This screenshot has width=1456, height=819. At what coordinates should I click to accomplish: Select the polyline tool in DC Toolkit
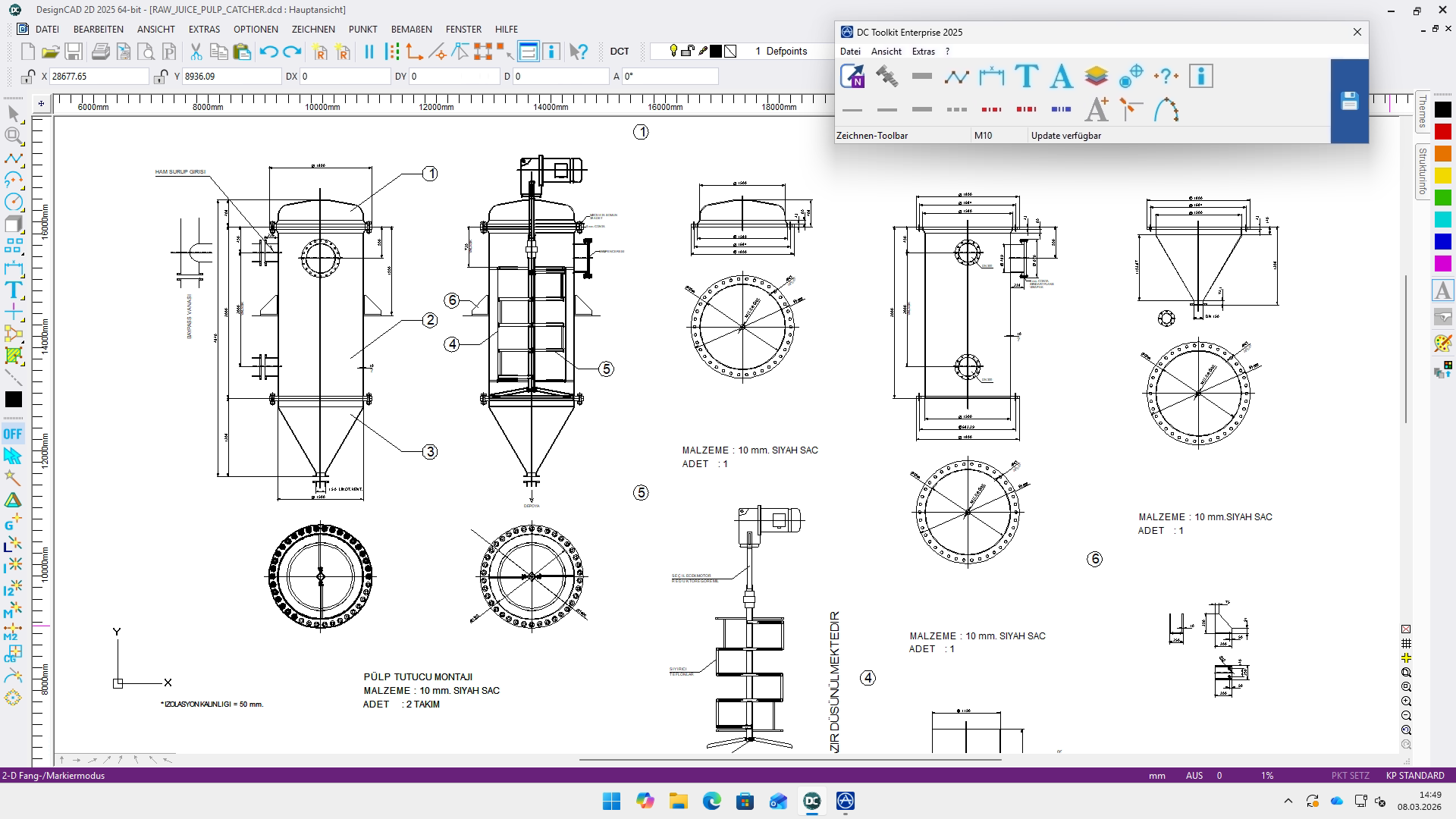click(956, 76)
